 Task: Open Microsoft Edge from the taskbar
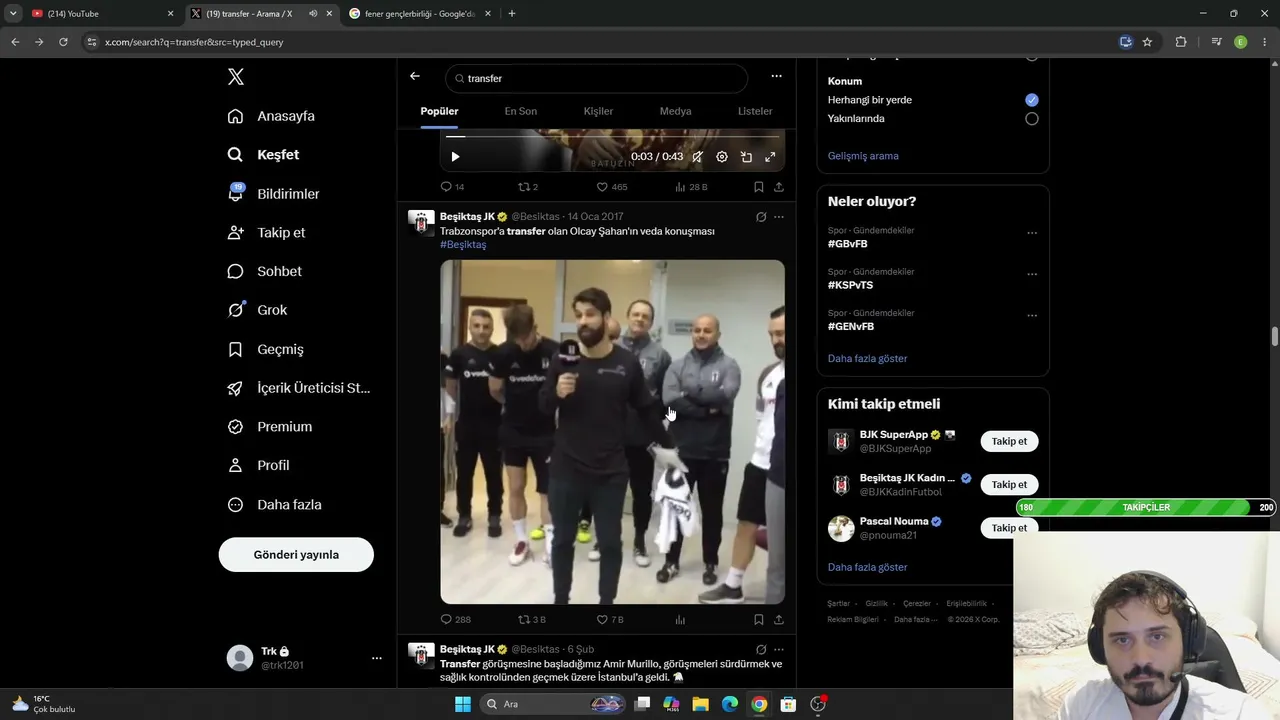point(730,704)
